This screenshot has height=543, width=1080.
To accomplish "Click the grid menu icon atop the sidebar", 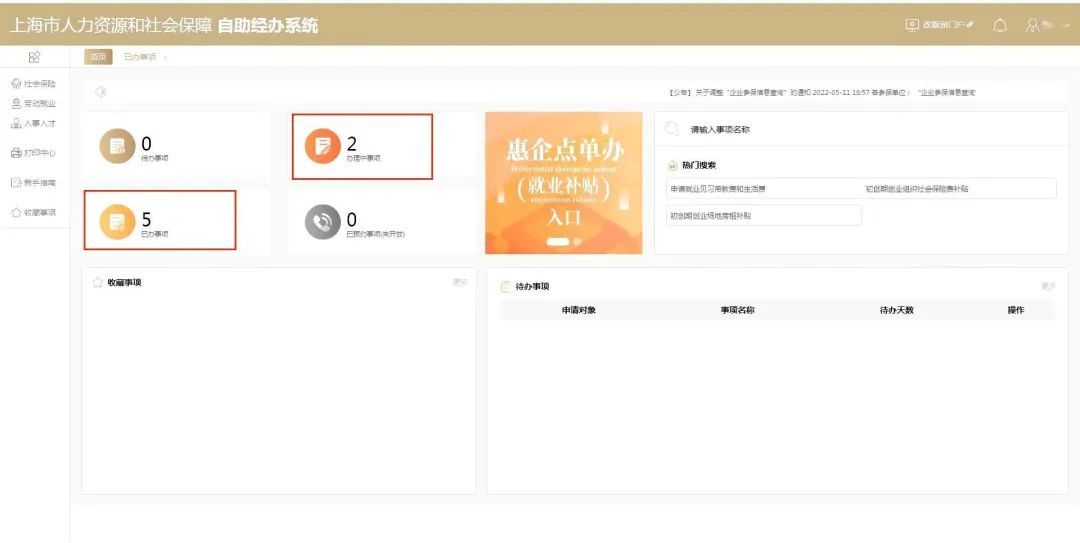I will click(34, 57).
